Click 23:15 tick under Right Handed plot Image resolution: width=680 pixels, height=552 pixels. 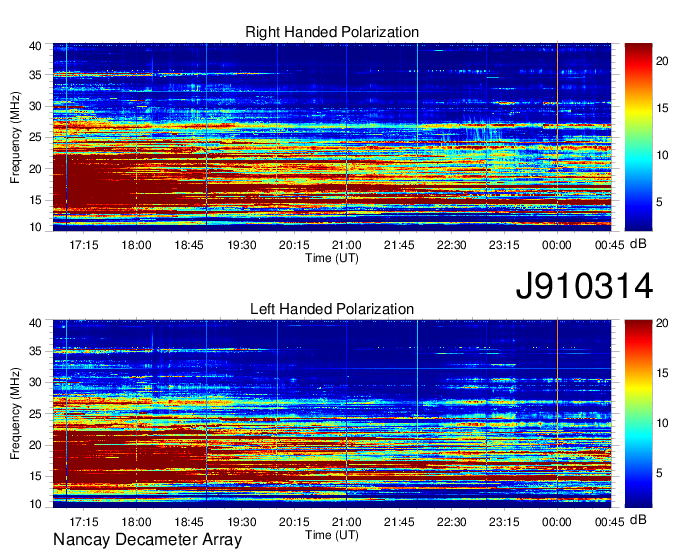(x=504, y=245)
